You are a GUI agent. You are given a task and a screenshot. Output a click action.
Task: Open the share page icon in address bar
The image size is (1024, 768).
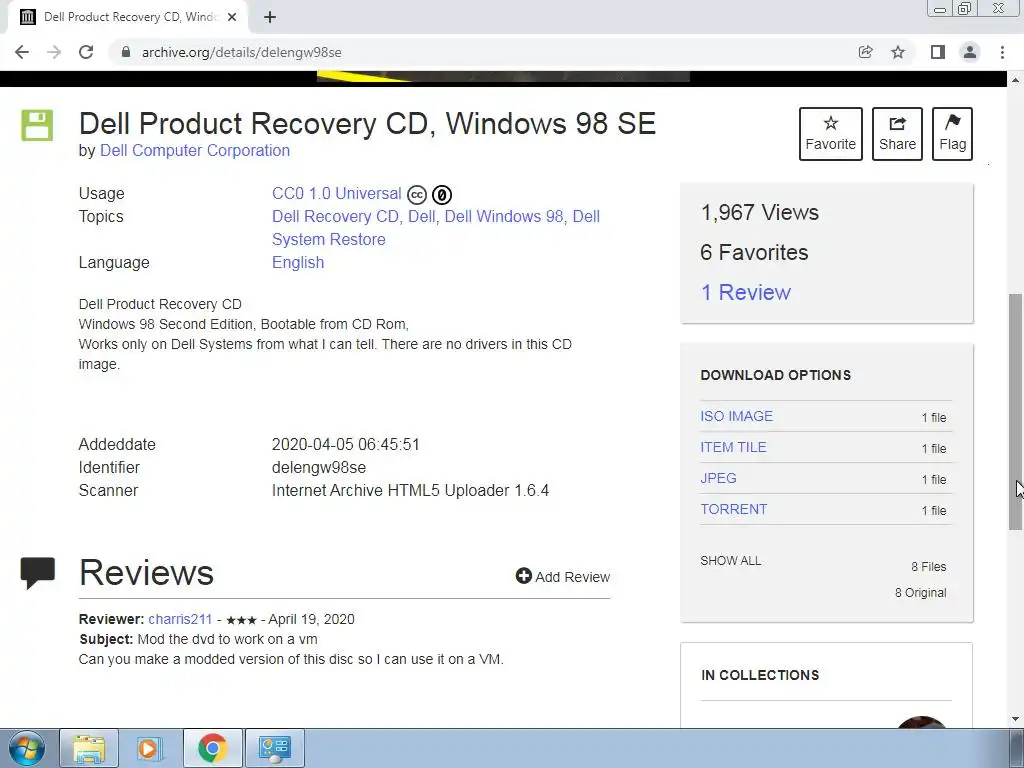coord(866,52)
